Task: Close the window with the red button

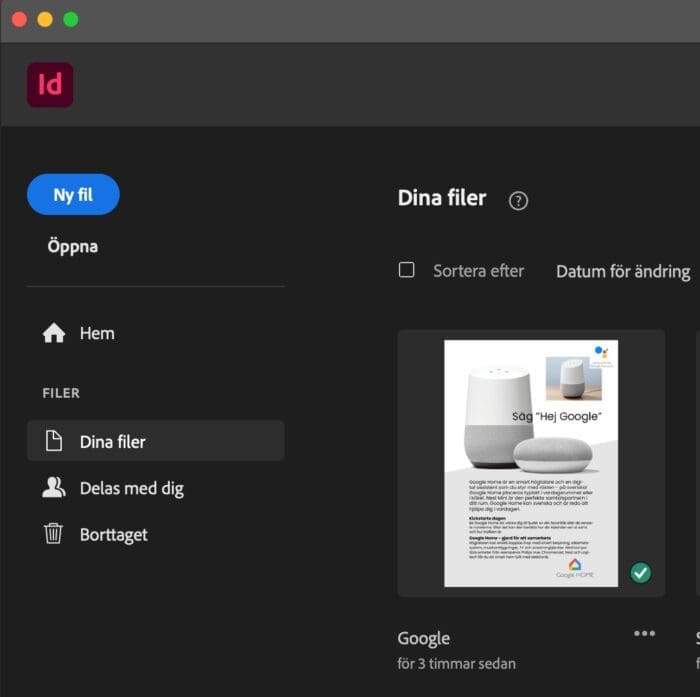Action: point(19,20)
